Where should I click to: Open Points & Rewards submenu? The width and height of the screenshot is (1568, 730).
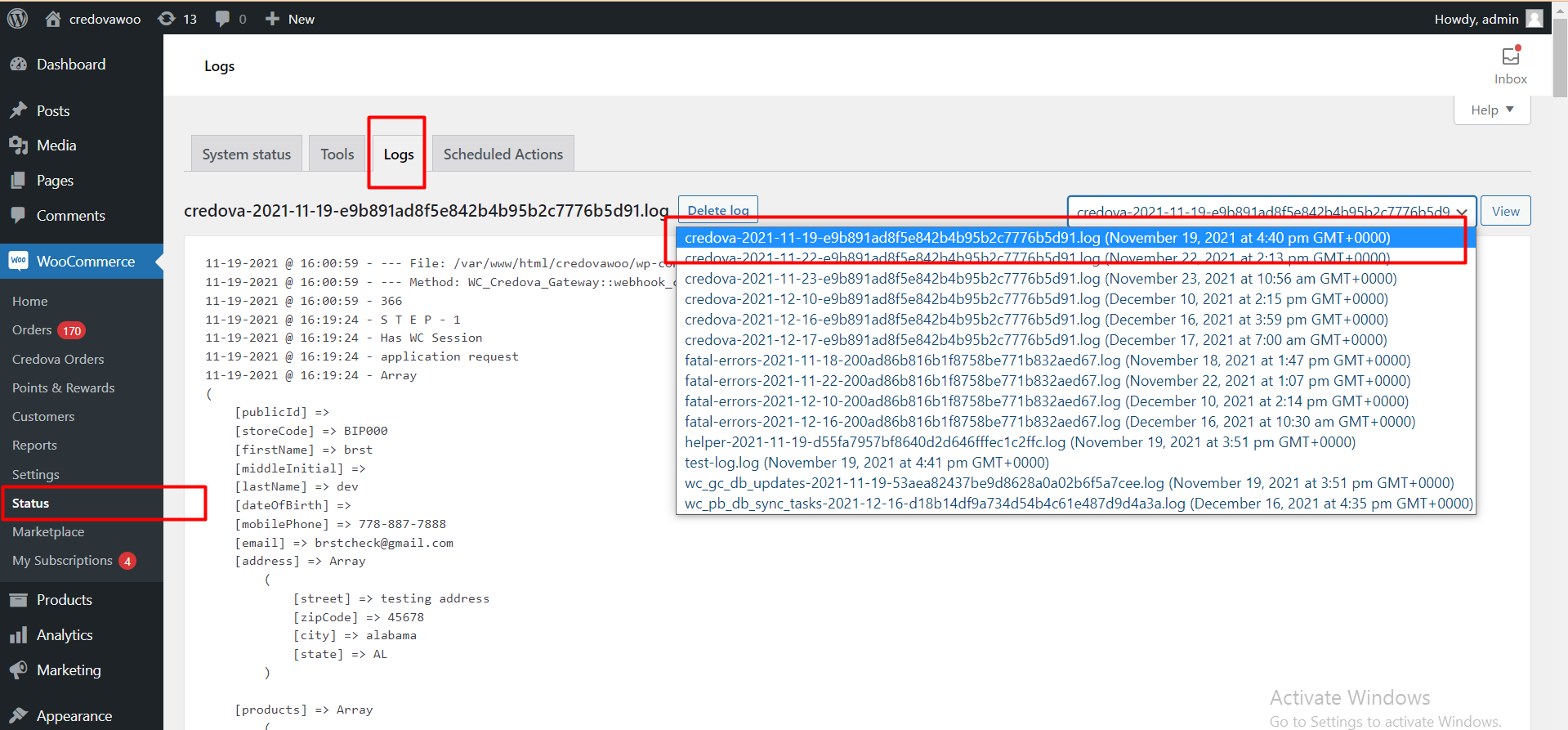[64, 387]
